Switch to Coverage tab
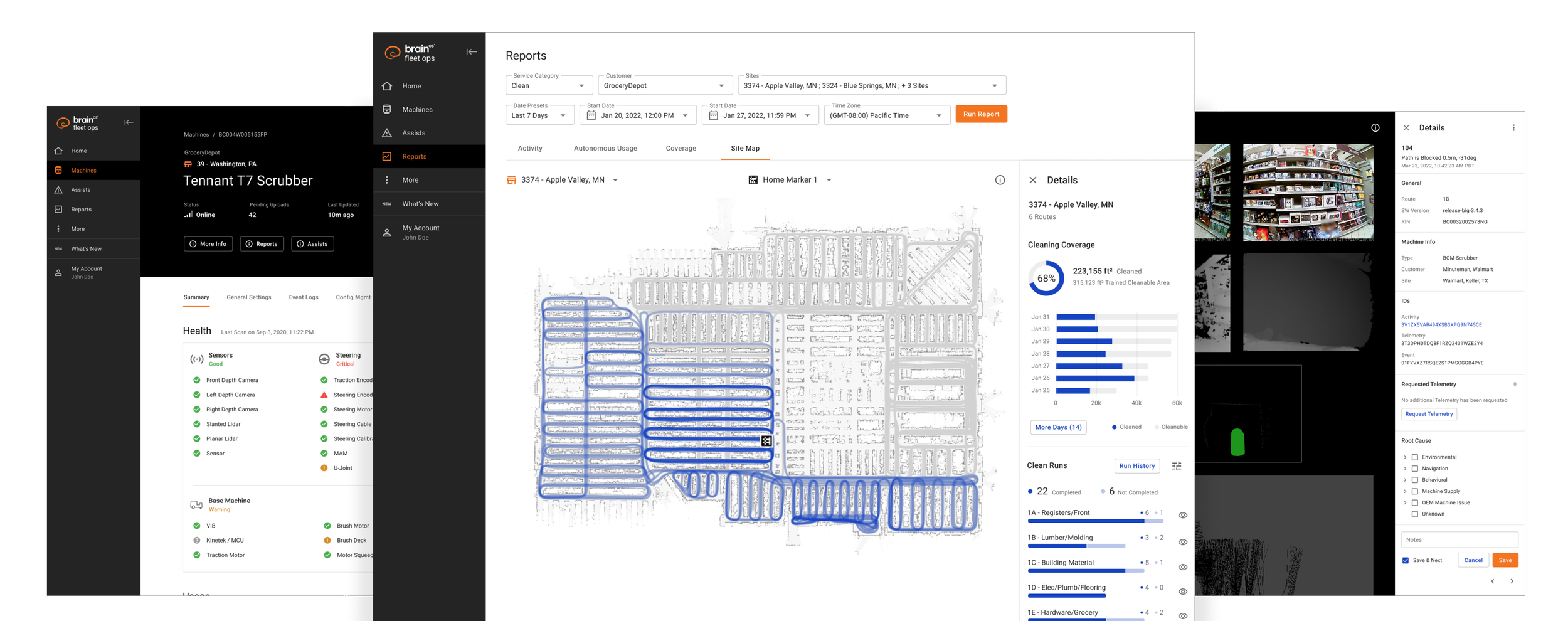 pos(681,149)
